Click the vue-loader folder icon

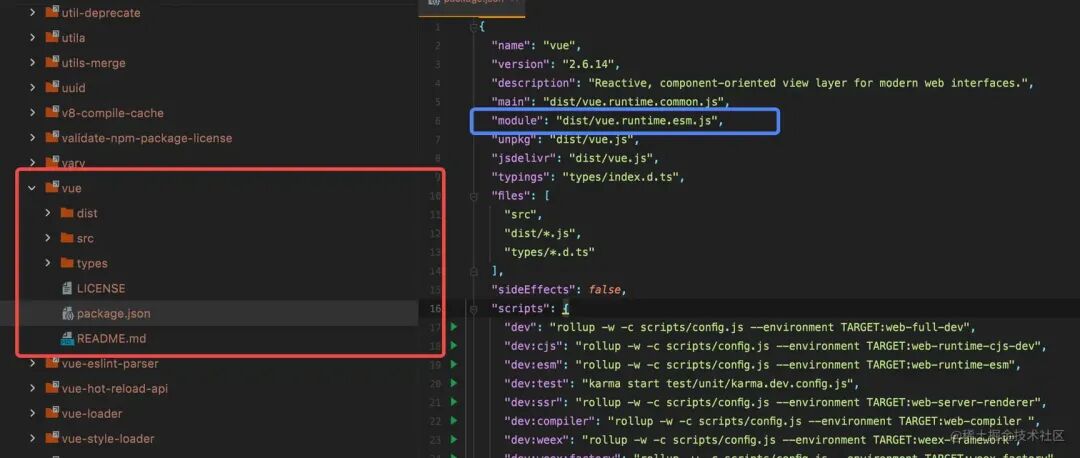pyautogui.click(x=52, y=413)
